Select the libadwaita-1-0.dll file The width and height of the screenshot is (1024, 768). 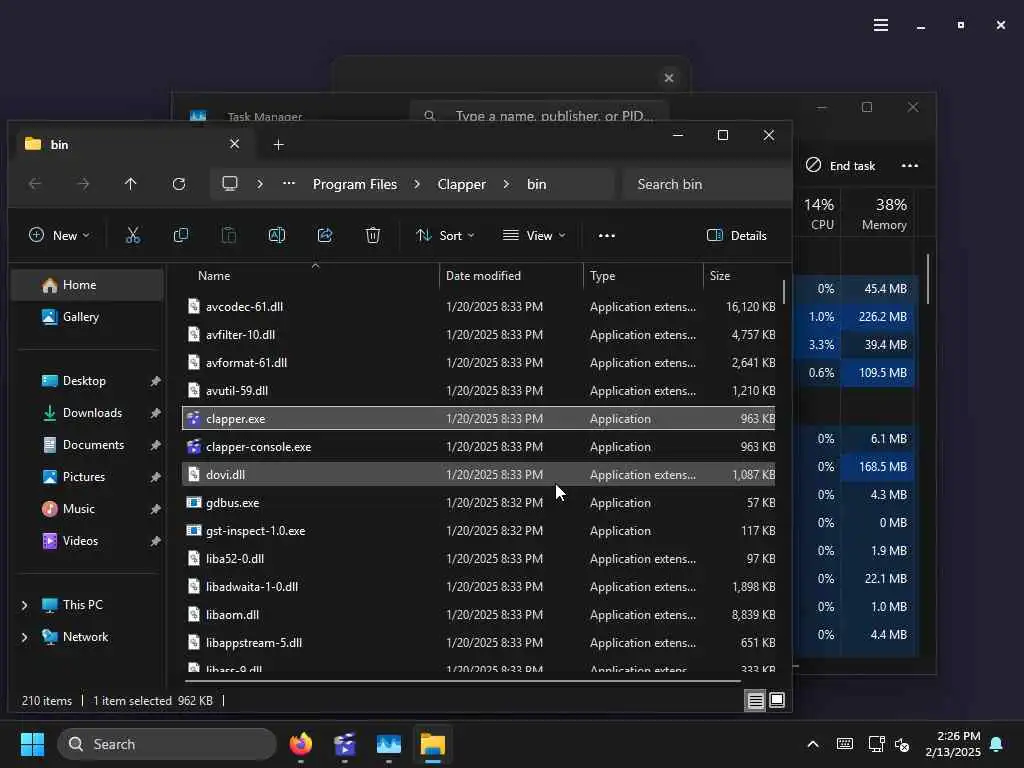[x=478, y=587]
